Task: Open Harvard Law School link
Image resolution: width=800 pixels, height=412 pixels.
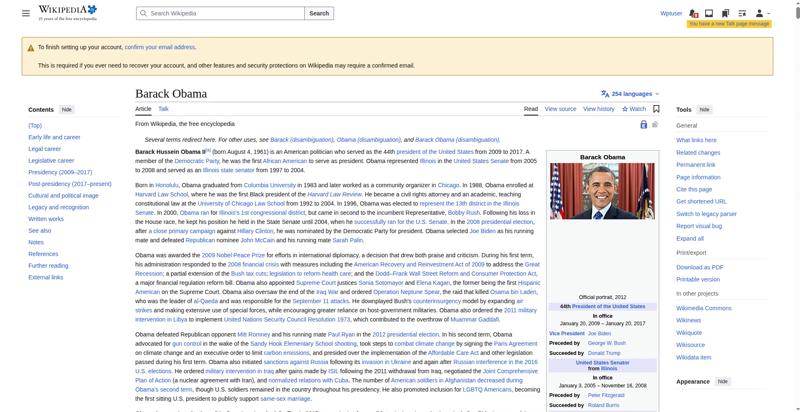Action: click(162, 195)
